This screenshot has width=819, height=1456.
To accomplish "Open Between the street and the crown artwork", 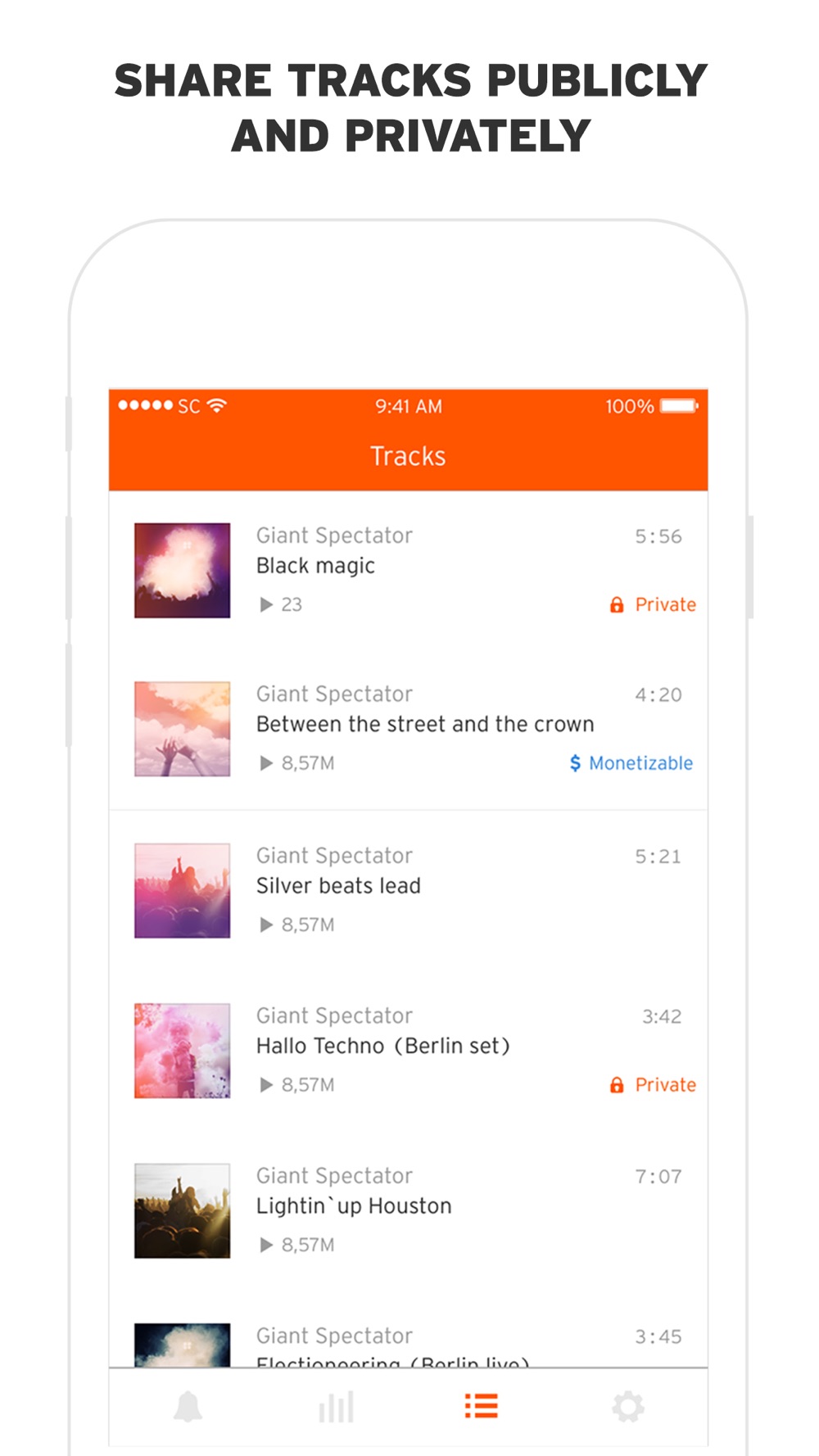I will click(x=182, y=729).
